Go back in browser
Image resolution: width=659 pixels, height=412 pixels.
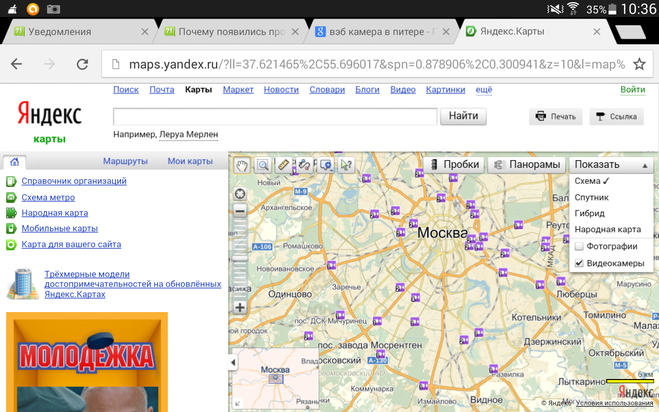point(16,64)
